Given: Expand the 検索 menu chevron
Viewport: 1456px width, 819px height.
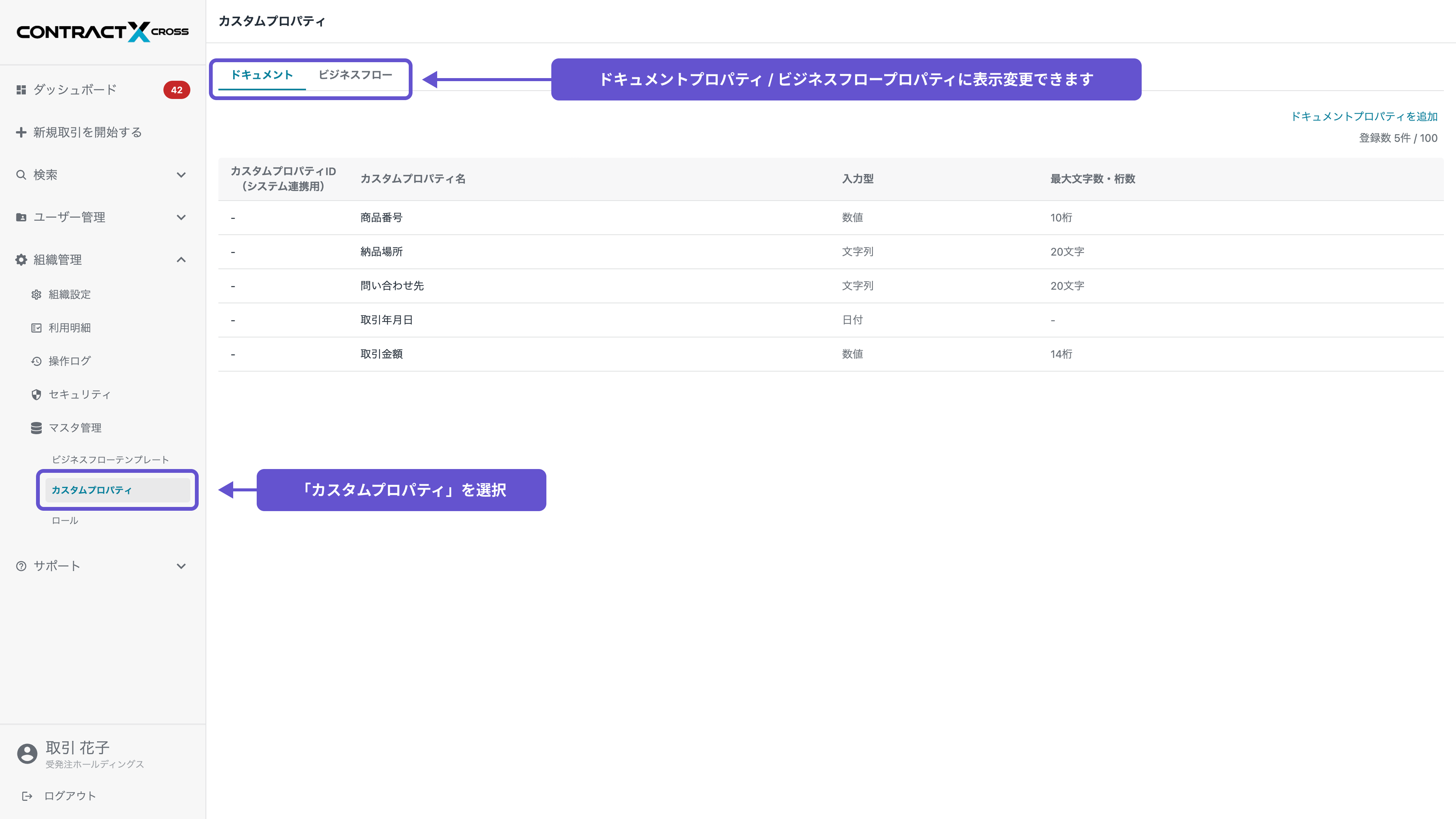Looking at the screenshot, I should [181, 175].
